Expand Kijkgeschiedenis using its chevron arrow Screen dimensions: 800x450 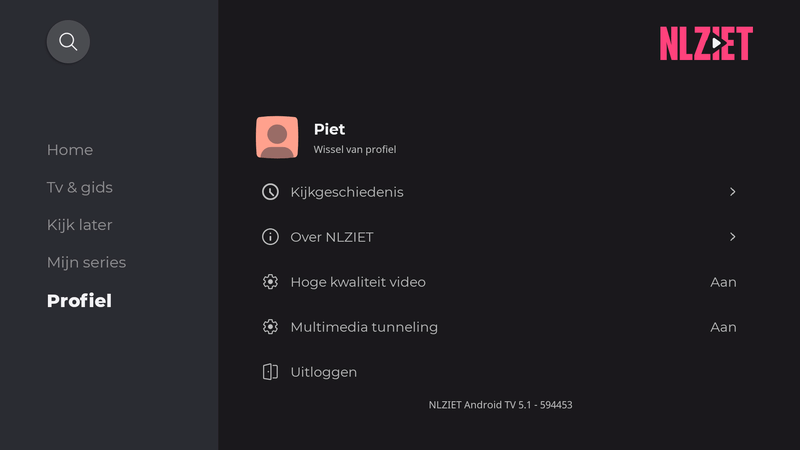[x=732, y=192]
